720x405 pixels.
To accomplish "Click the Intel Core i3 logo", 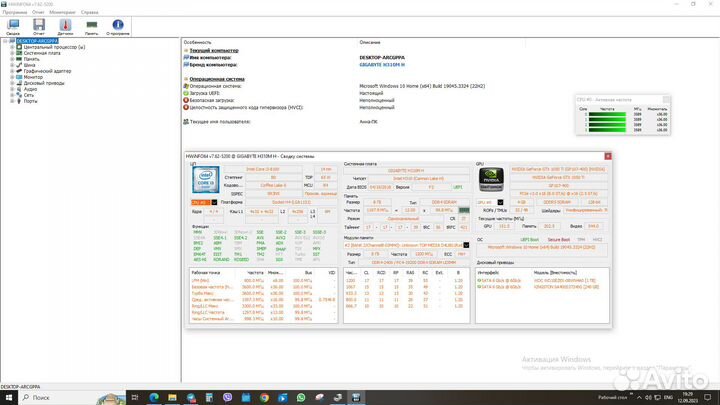I will tap(206, 179).
